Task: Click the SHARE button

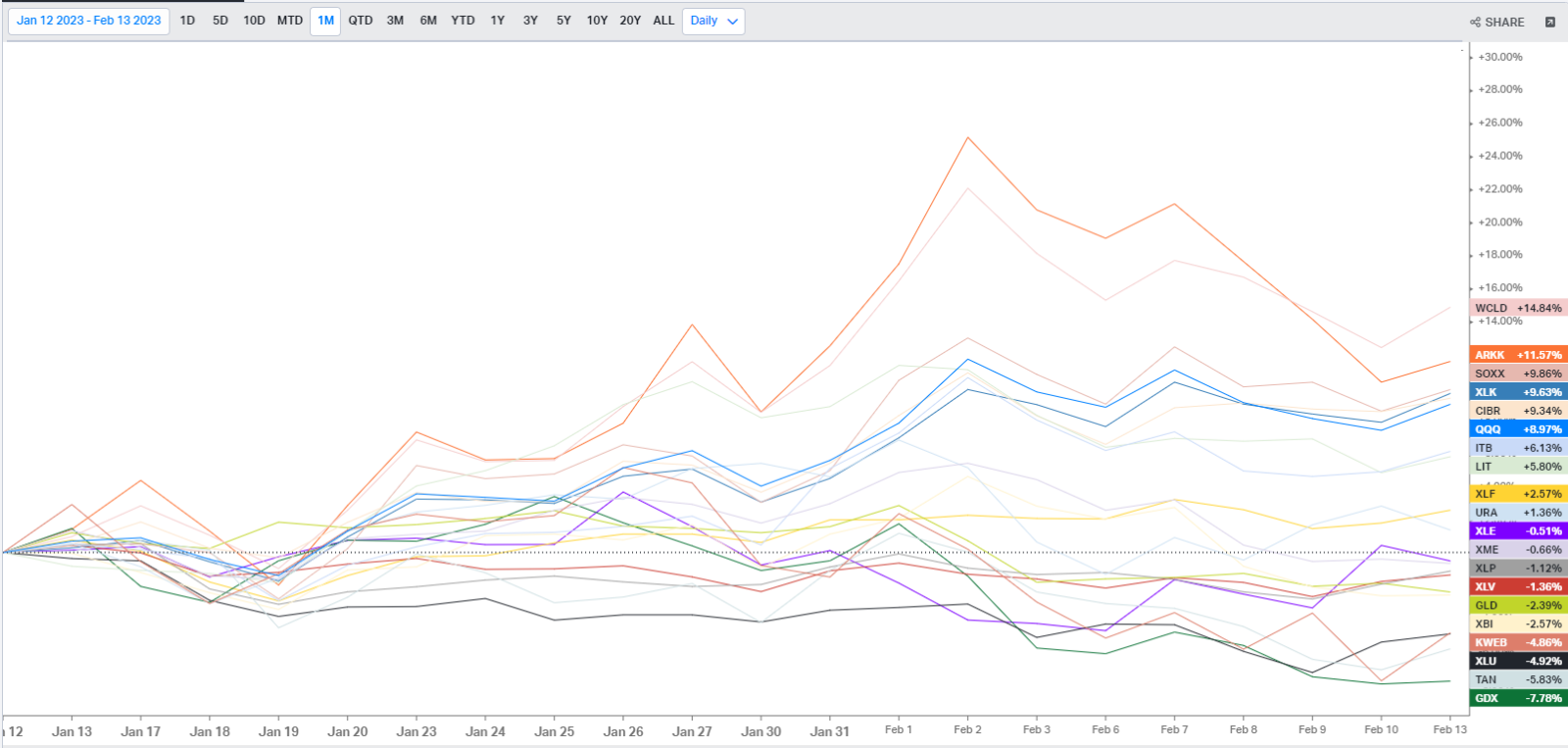Action: (x=1497, y=22)
